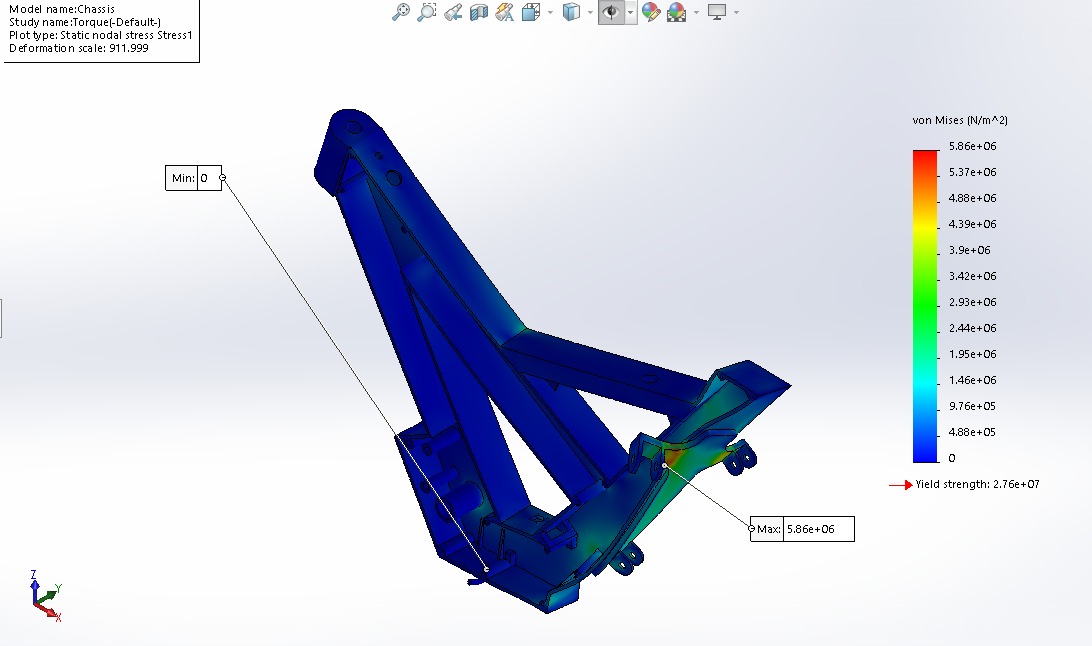Viewport: 1092px width, 646px height.
Task: Click the Plot type: Static nodal stress text
Action: pyautogui.click(x=100, y=35)
